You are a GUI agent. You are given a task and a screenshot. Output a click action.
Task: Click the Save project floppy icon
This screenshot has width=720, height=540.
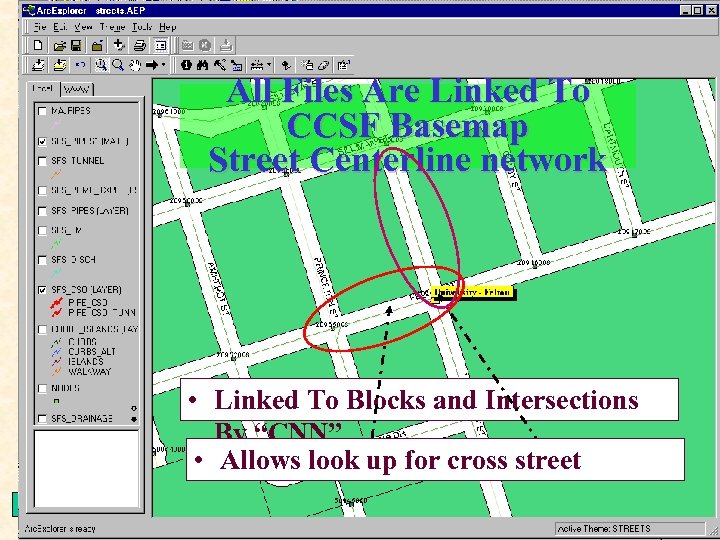(x=76, y=45)
